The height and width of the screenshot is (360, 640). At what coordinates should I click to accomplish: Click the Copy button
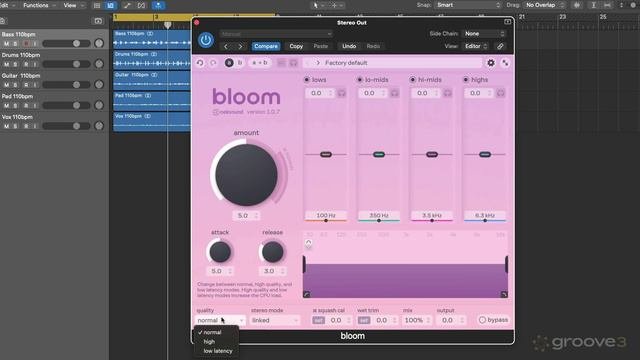pos(296,46)
